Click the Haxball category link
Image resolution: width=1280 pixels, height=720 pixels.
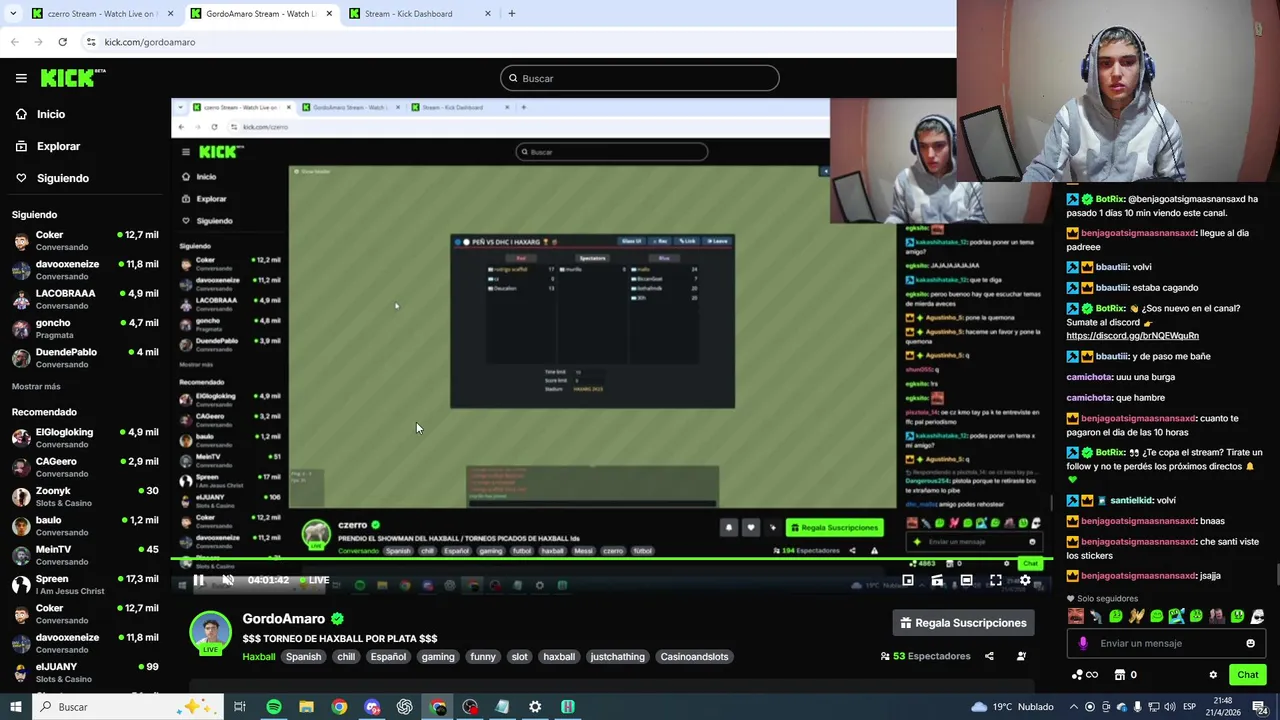tap(258, 657)
